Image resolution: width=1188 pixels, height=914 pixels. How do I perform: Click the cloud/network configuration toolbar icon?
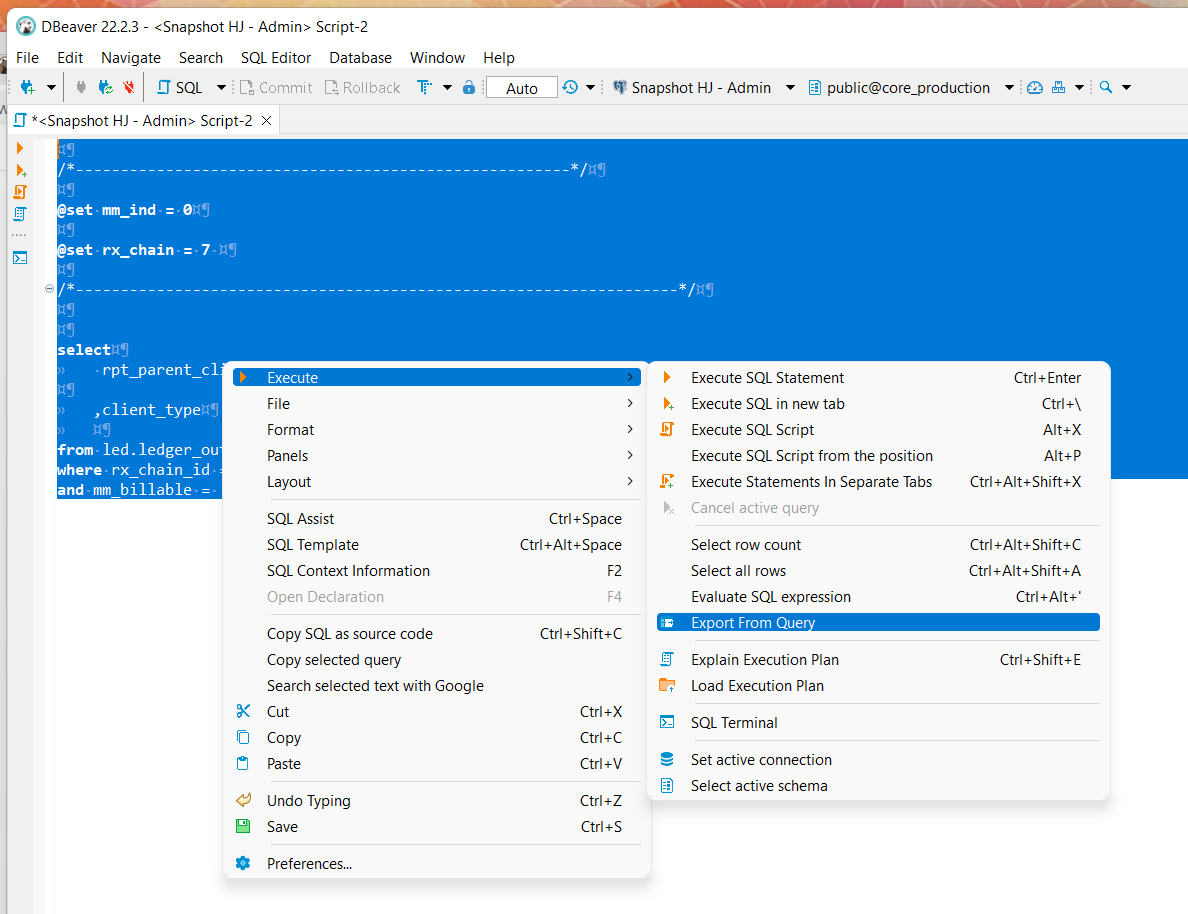pyautogui.click(x=1035, y=87)
